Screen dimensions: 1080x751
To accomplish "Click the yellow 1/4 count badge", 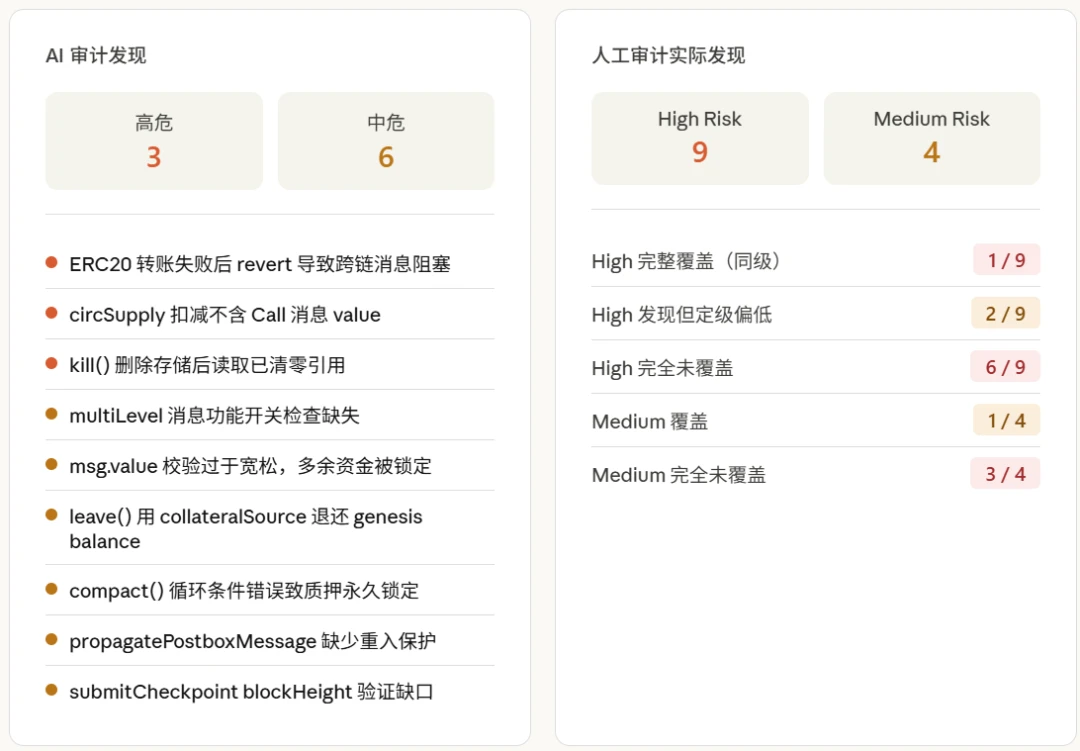I will pos(1005,421).
